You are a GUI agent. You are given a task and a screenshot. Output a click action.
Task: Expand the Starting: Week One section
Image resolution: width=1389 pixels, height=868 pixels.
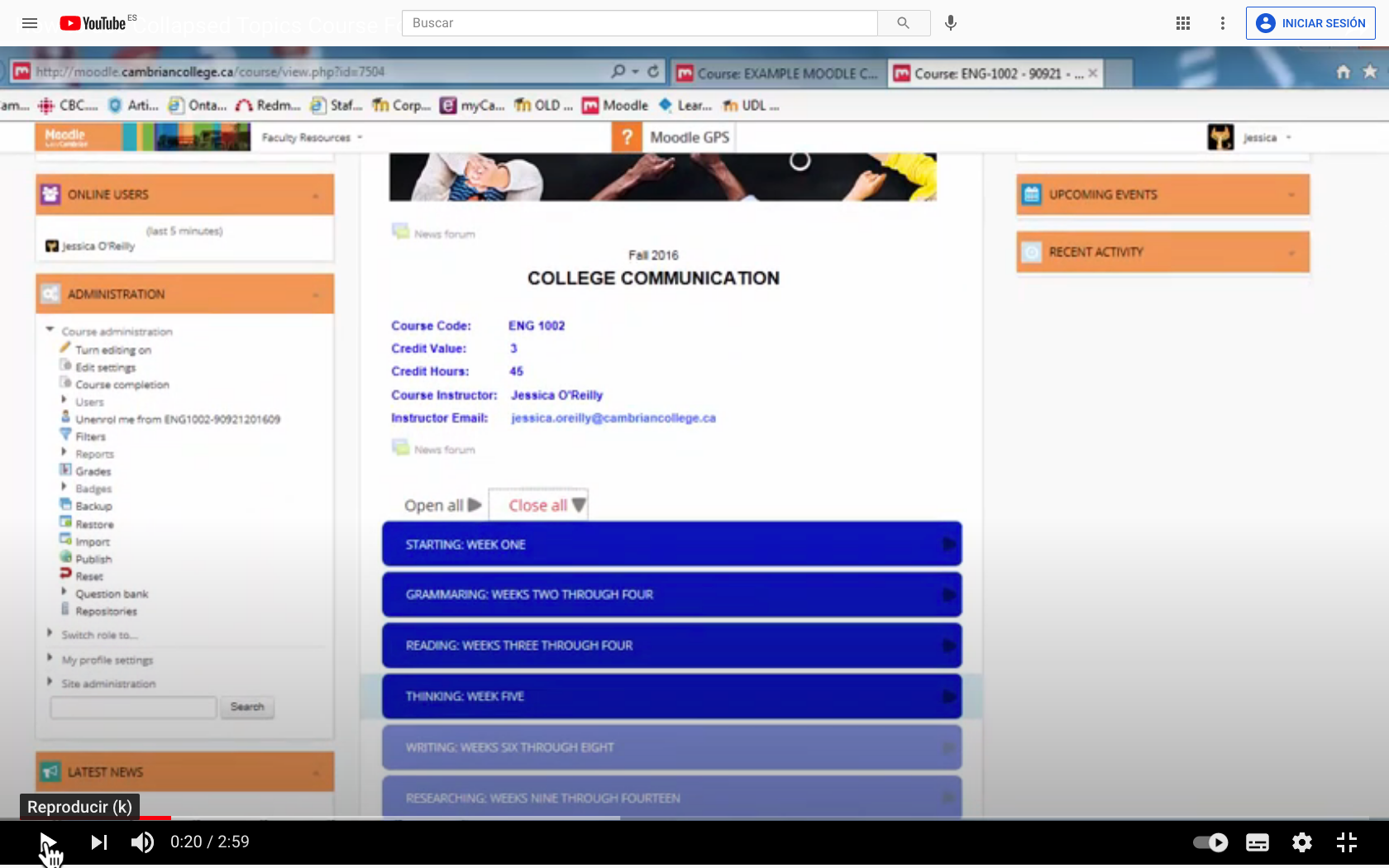[671, 545]
